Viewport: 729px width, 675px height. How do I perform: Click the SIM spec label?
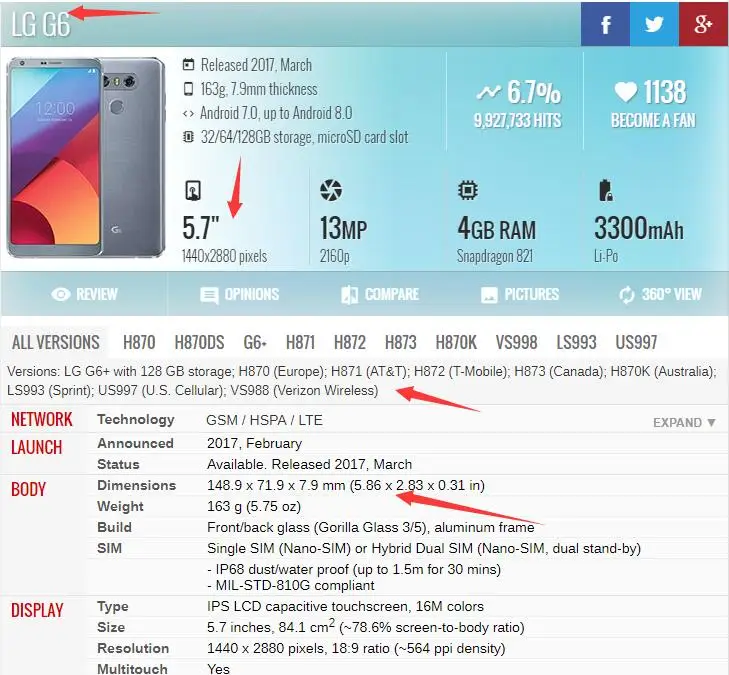coord(109,548)
